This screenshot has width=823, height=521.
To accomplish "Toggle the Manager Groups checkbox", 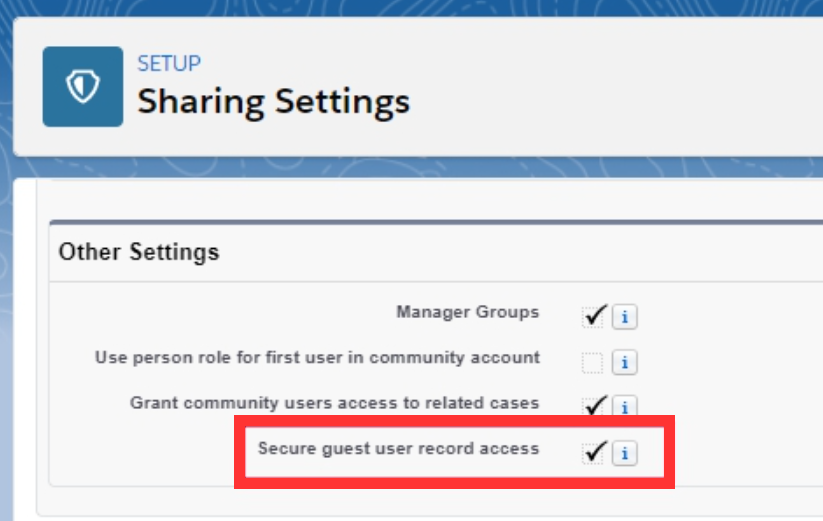I will pyautogui.click(x=594, y=316).
